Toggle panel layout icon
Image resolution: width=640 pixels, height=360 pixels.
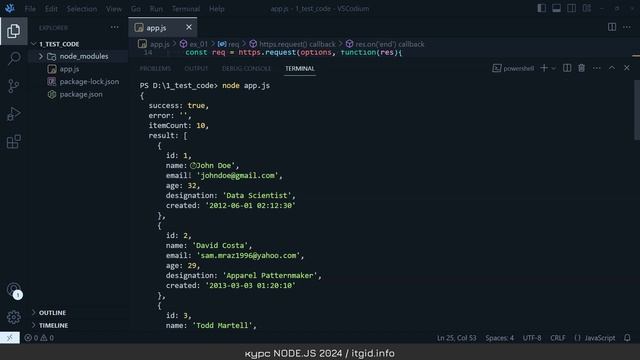[556, 8]
